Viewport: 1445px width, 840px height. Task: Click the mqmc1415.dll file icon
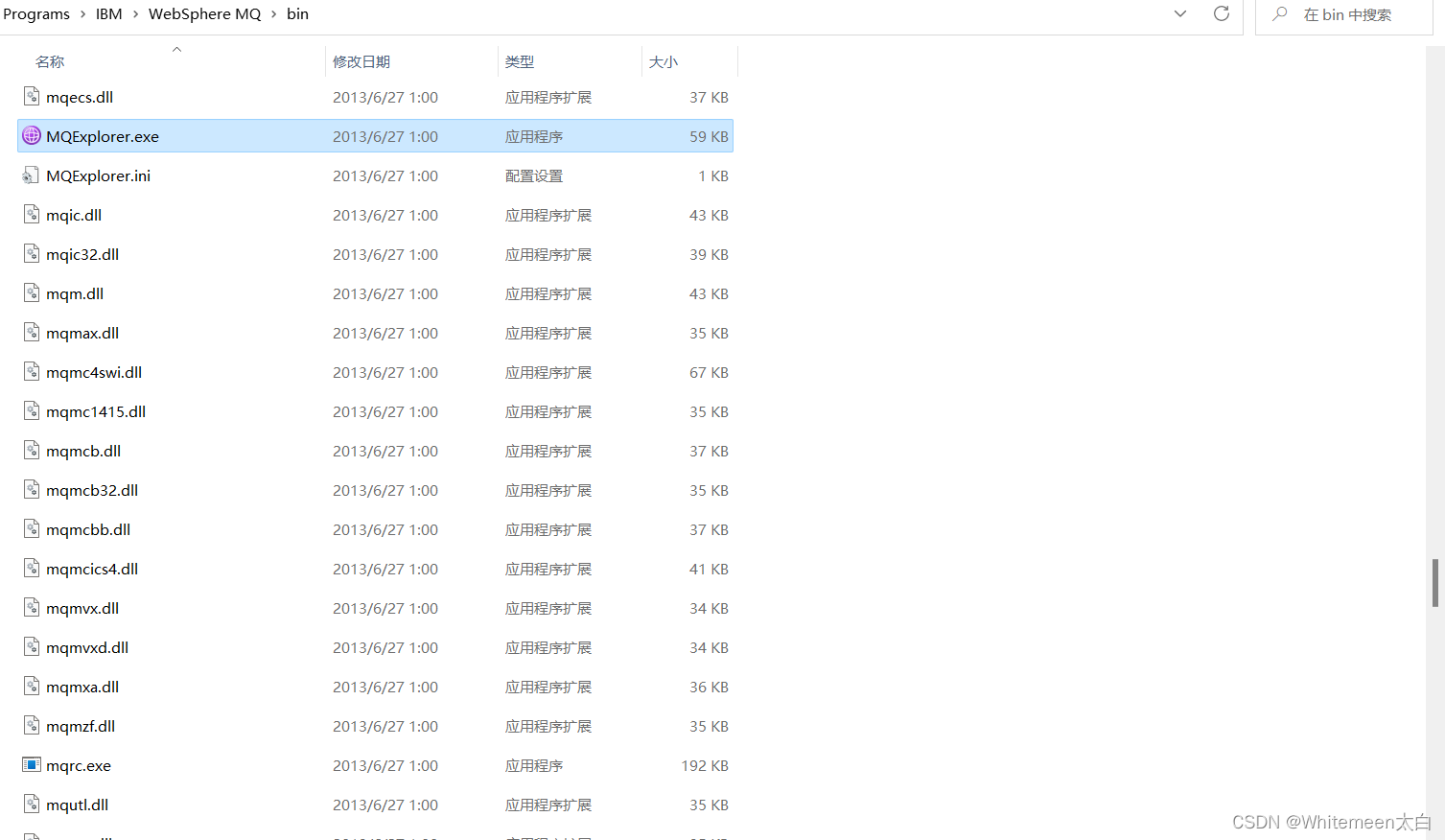[x=32, y=411]
